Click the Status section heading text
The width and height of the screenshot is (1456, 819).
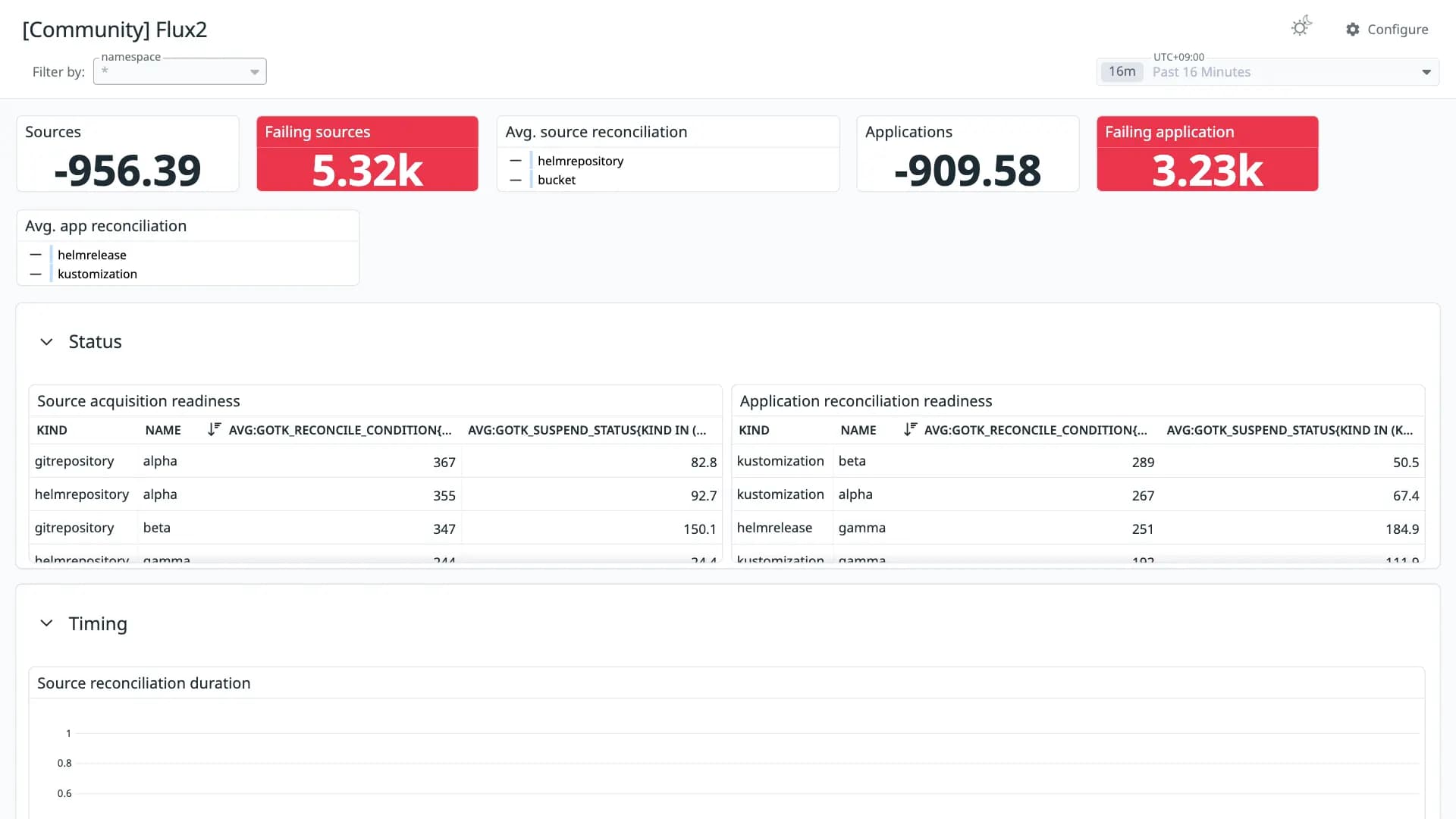[95, 342]
